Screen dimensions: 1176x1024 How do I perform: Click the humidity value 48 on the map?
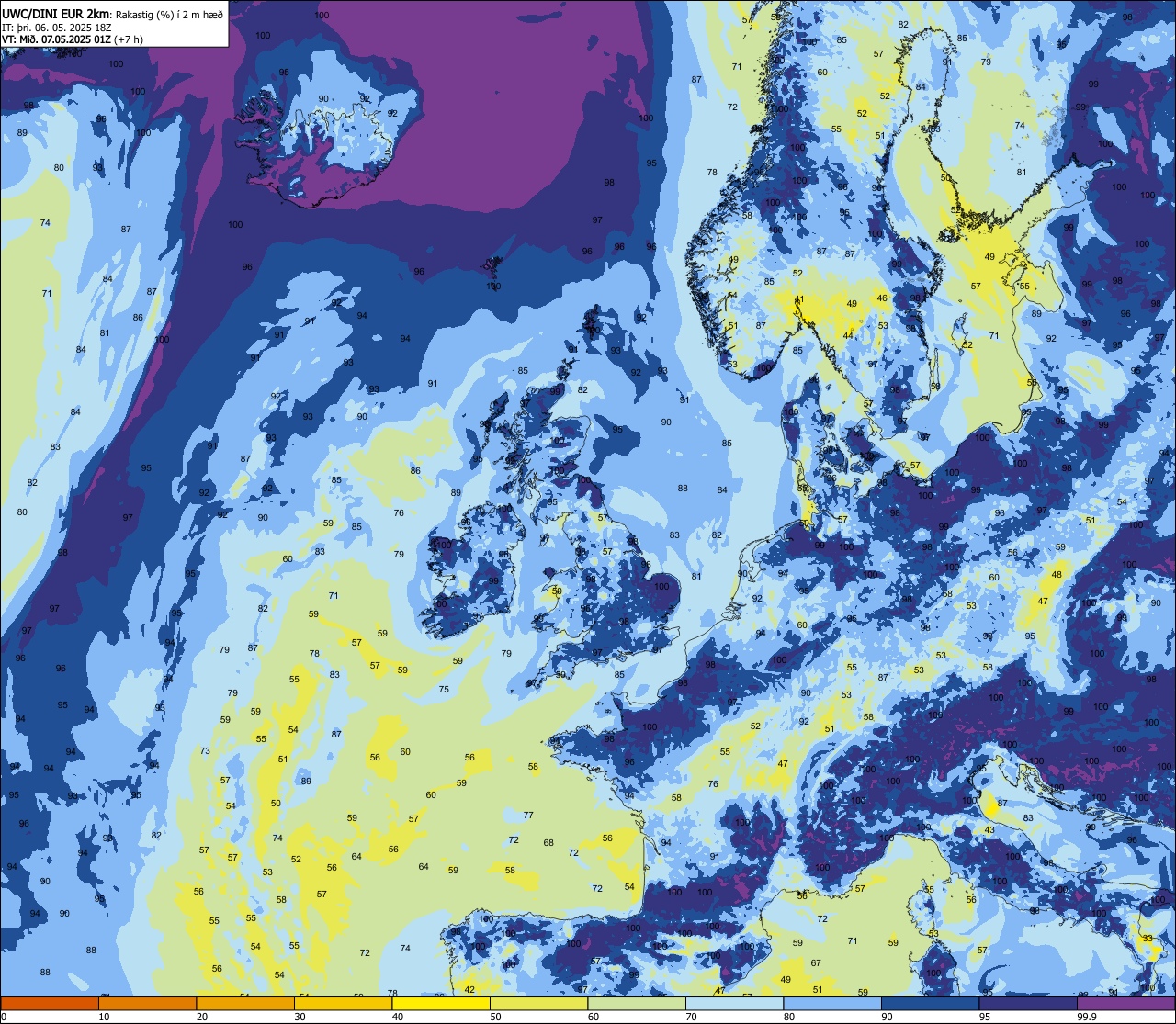pos(1057,575)
